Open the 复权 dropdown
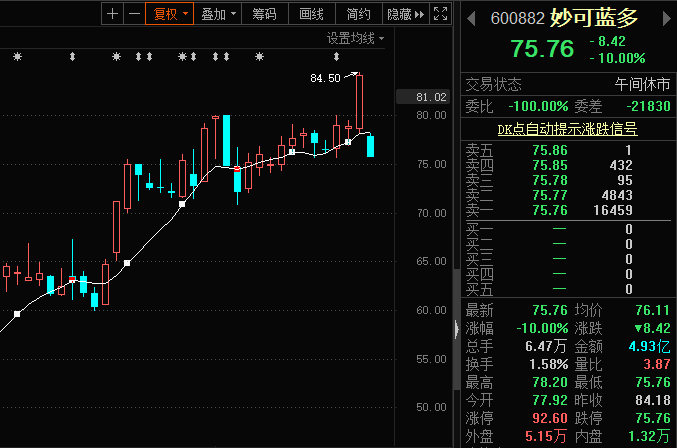The width and height of the screenshot is (677, 448). [169, 14]
